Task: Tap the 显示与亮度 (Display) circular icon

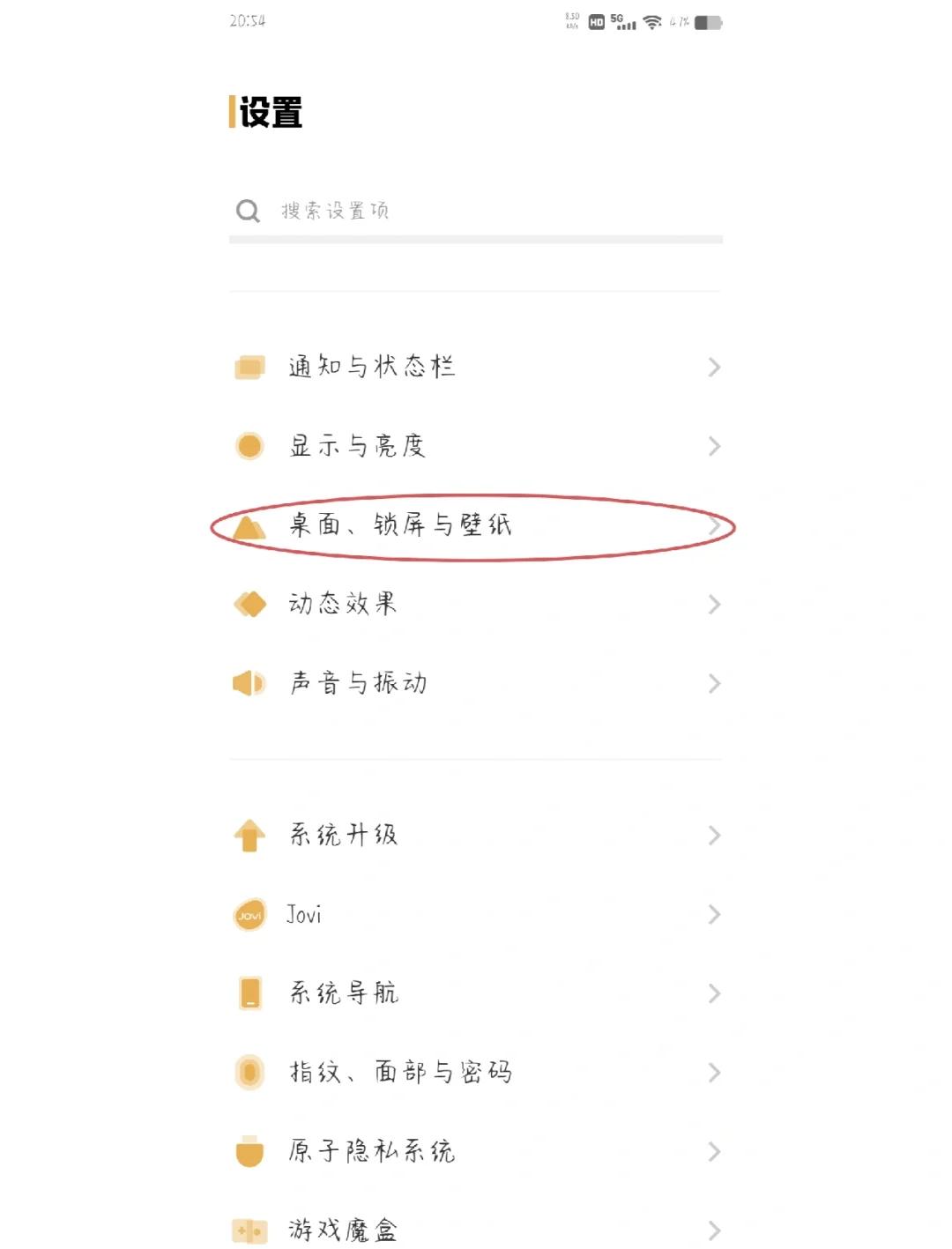Action: [249, 446]
